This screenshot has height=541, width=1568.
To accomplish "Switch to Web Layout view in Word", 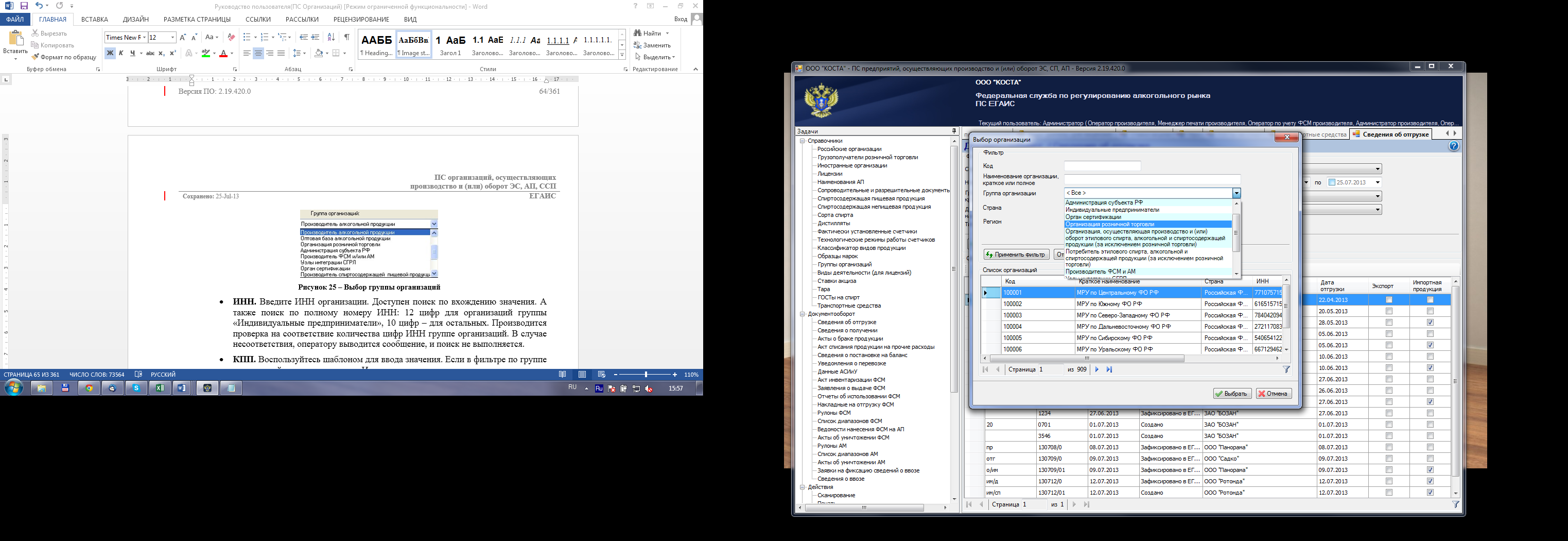I will click(x=601, y=375).
